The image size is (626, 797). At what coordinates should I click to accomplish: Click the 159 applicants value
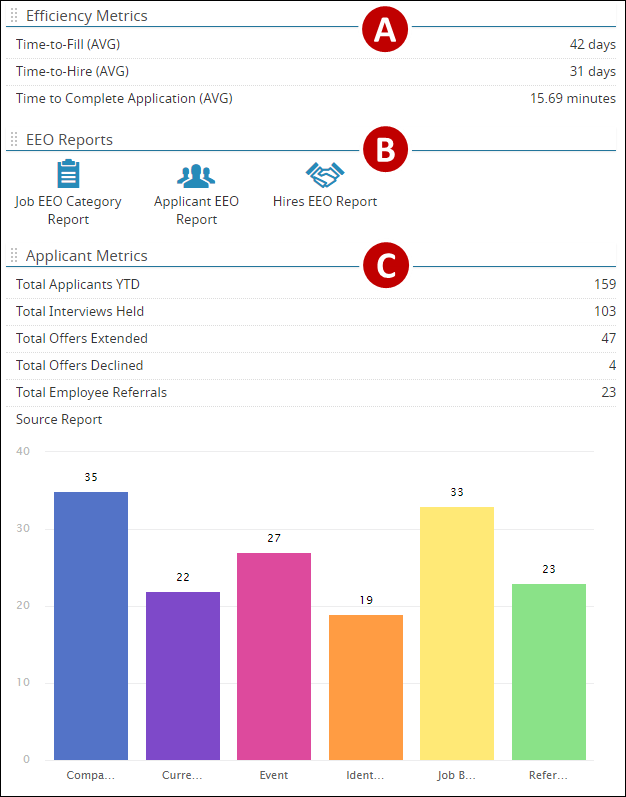(605, 284)
